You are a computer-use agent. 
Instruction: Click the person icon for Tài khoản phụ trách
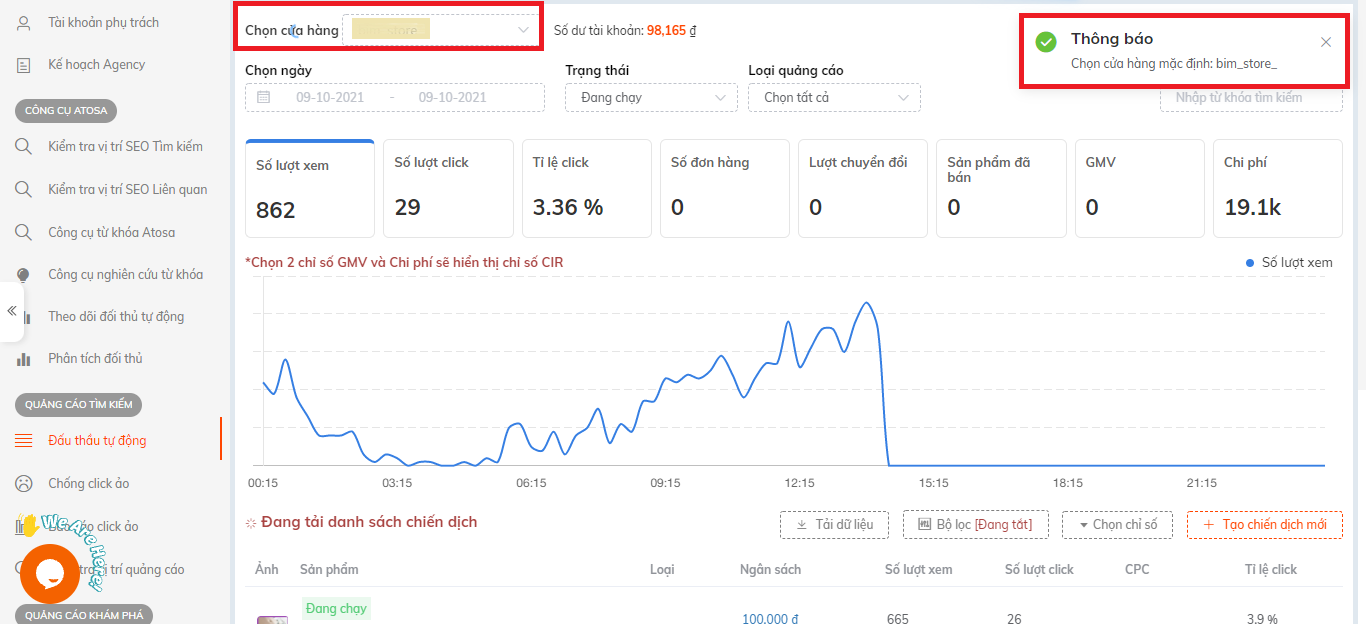click(24, 23)
